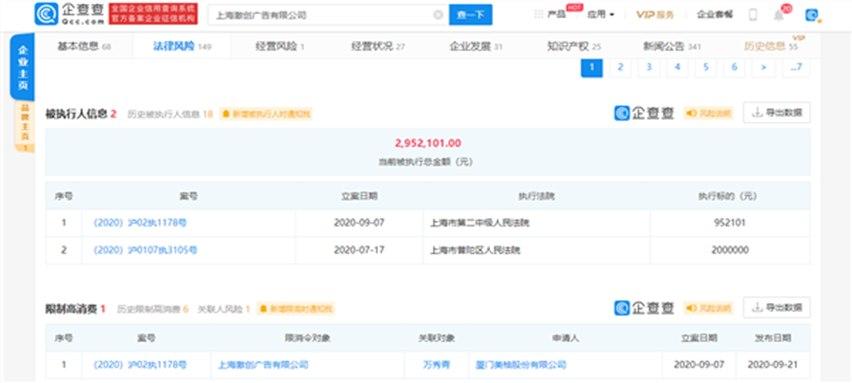Open the 产品 grid menu
Viewport: 852px width, 383px height.
550,15
